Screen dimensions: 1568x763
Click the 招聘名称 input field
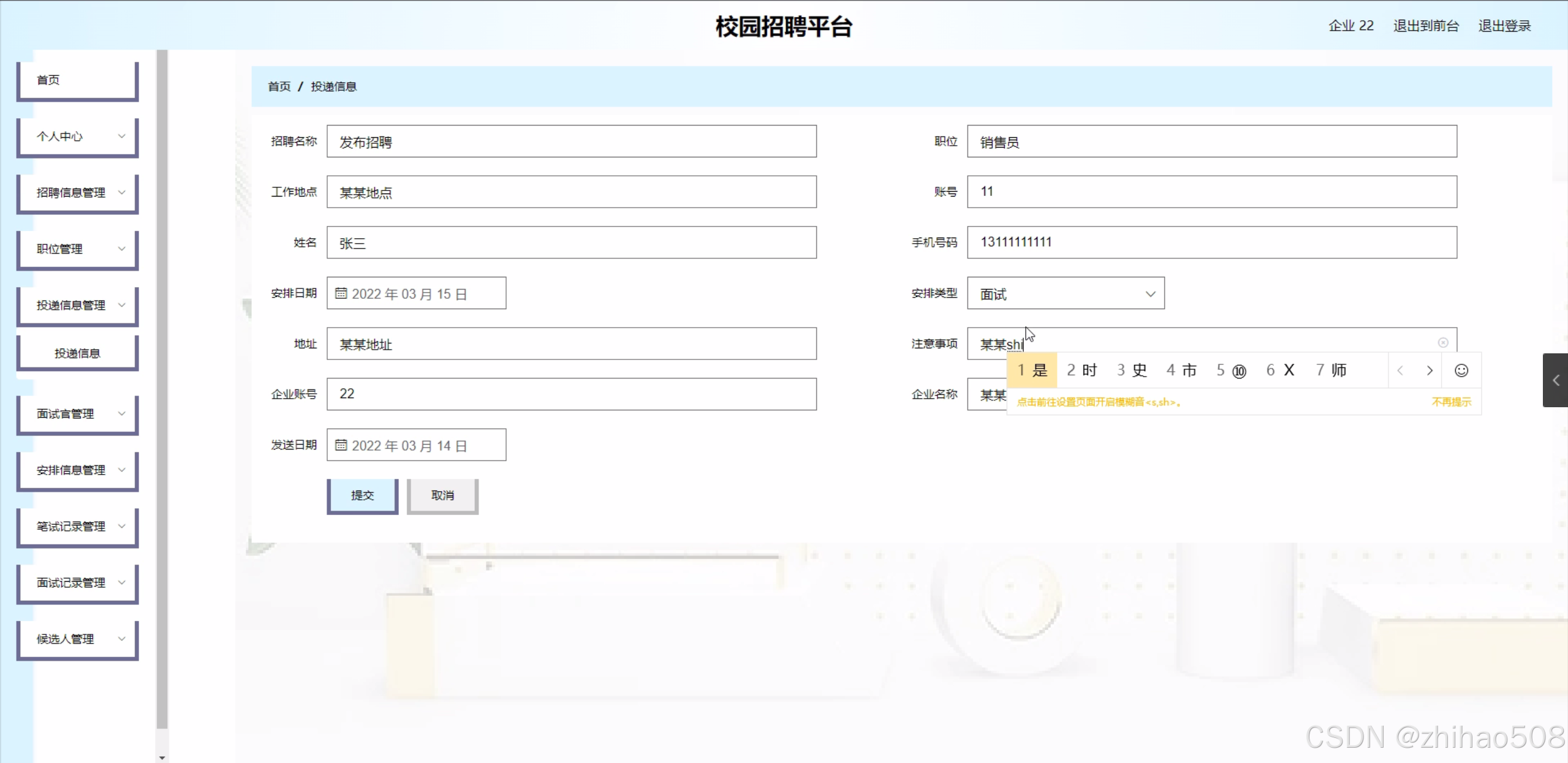(x=571, y=141)
